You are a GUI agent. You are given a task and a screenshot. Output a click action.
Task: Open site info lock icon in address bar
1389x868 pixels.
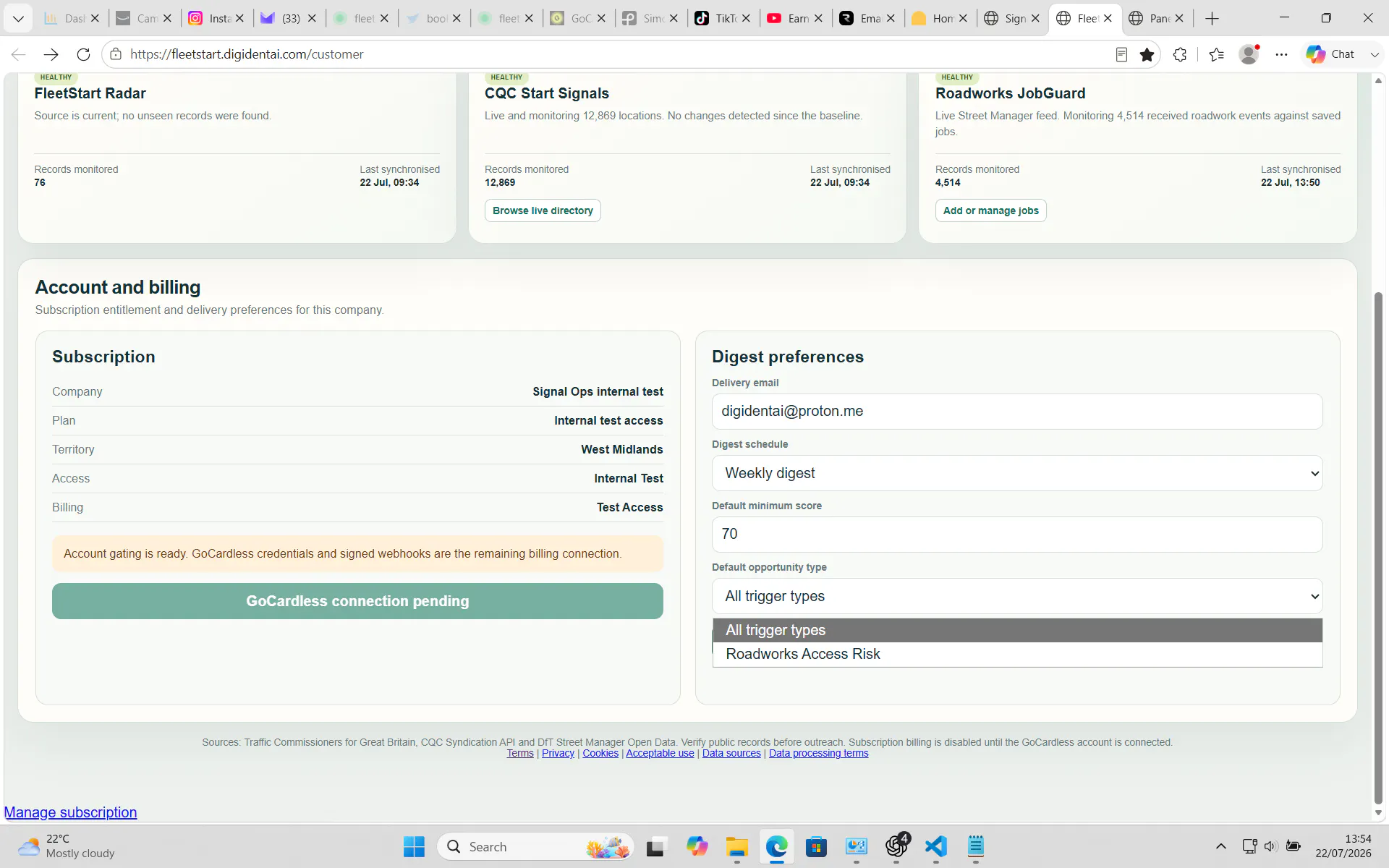point(116,54)
